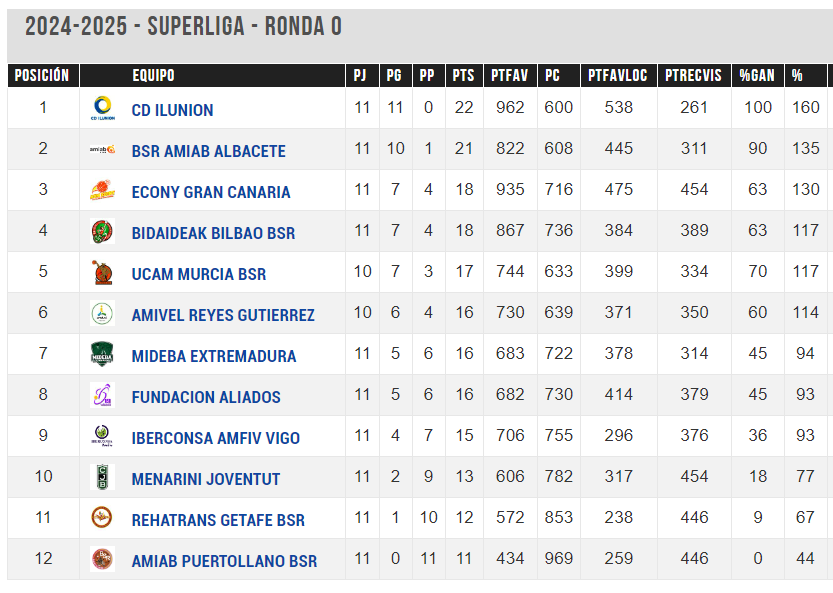
Task: Open the Mideba Extremadura green shield logo
Action: (103, 354)
